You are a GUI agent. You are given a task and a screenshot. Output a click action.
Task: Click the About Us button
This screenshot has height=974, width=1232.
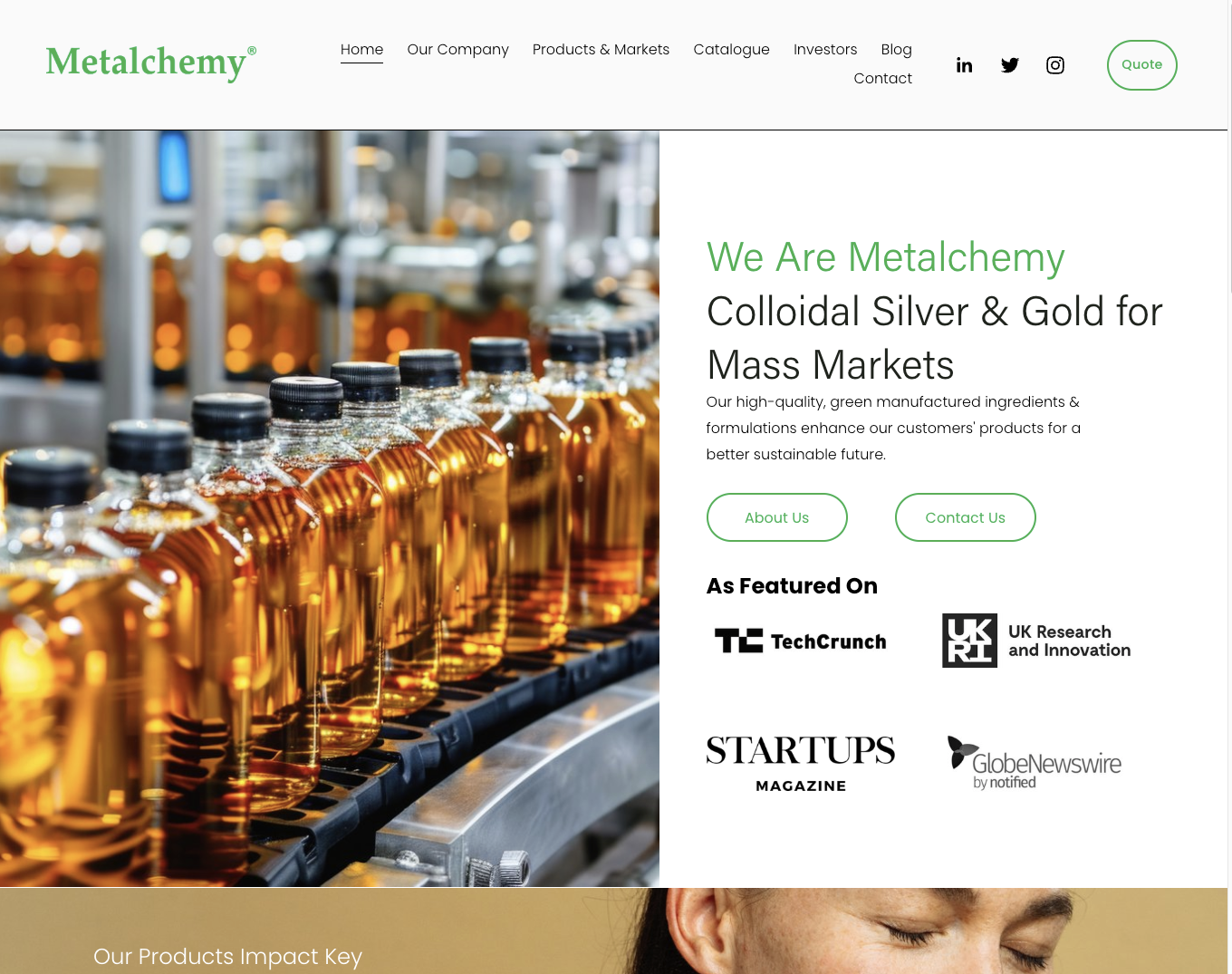[x=776, y=517]
